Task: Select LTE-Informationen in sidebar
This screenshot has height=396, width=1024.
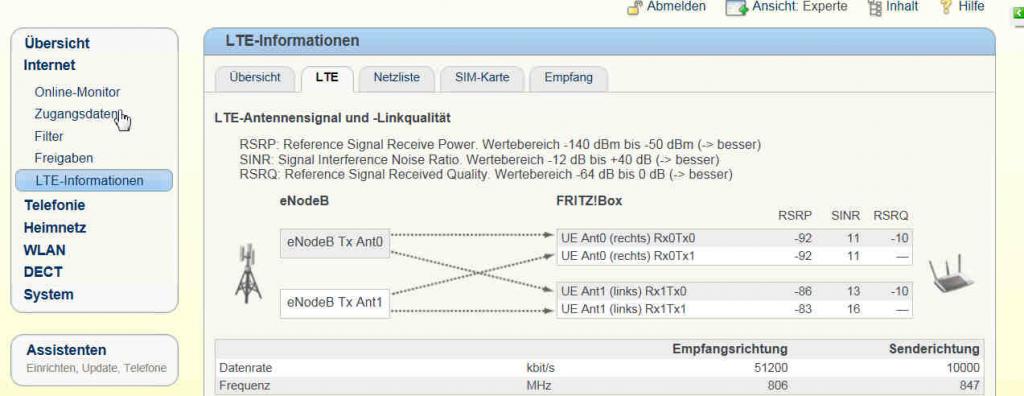Action: [x=94, y=180]
